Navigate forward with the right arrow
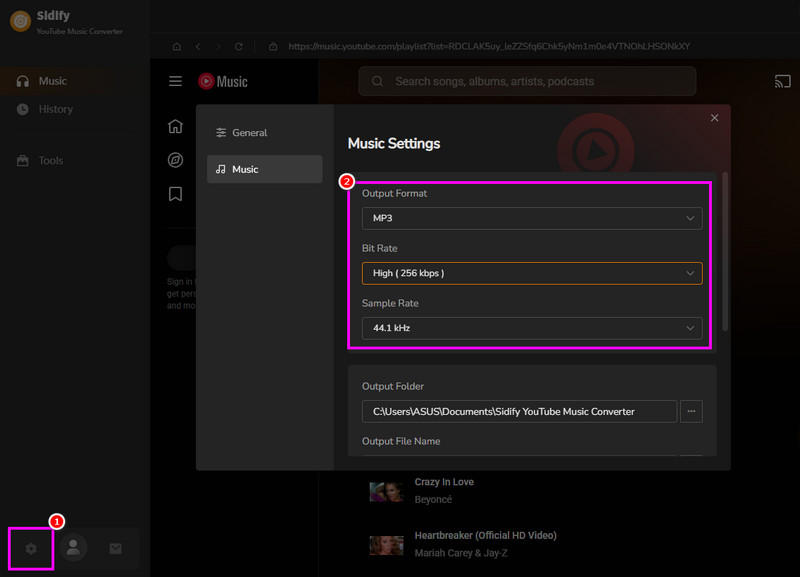800x577 pixels. pyautogui.click(x=218, y=46)
